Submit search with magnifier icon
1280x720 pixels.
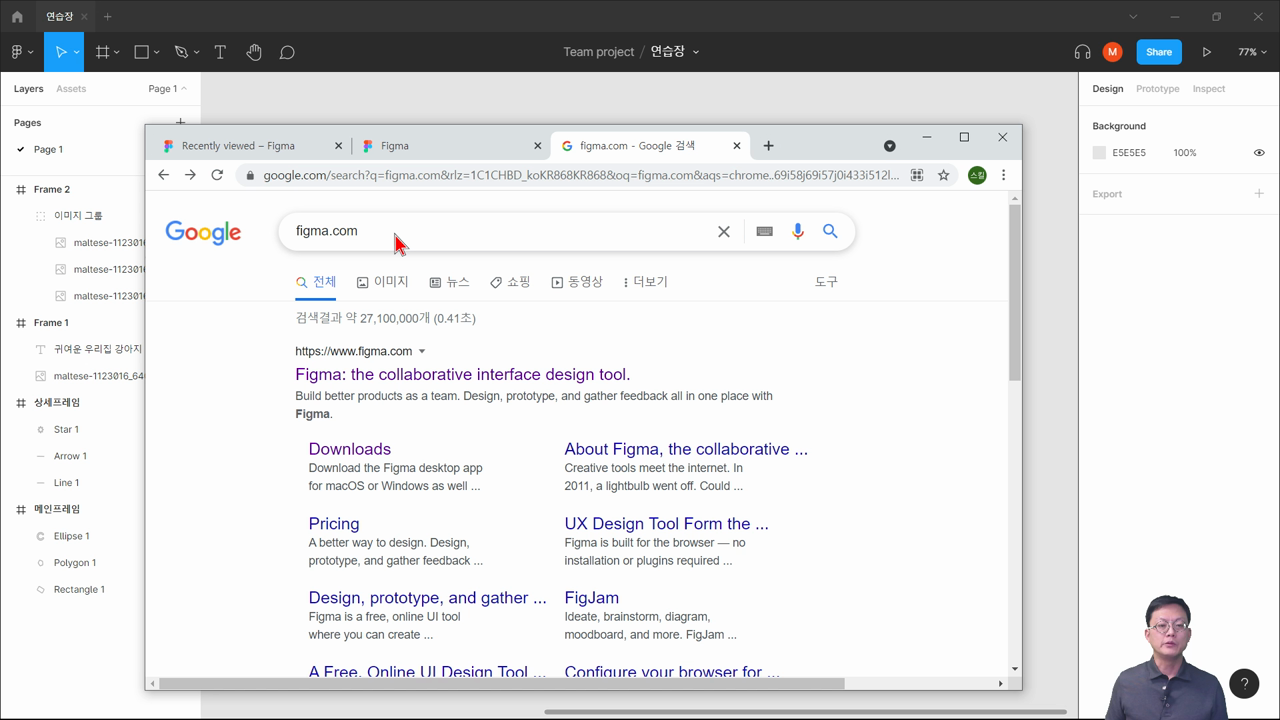tap(830, 231)
